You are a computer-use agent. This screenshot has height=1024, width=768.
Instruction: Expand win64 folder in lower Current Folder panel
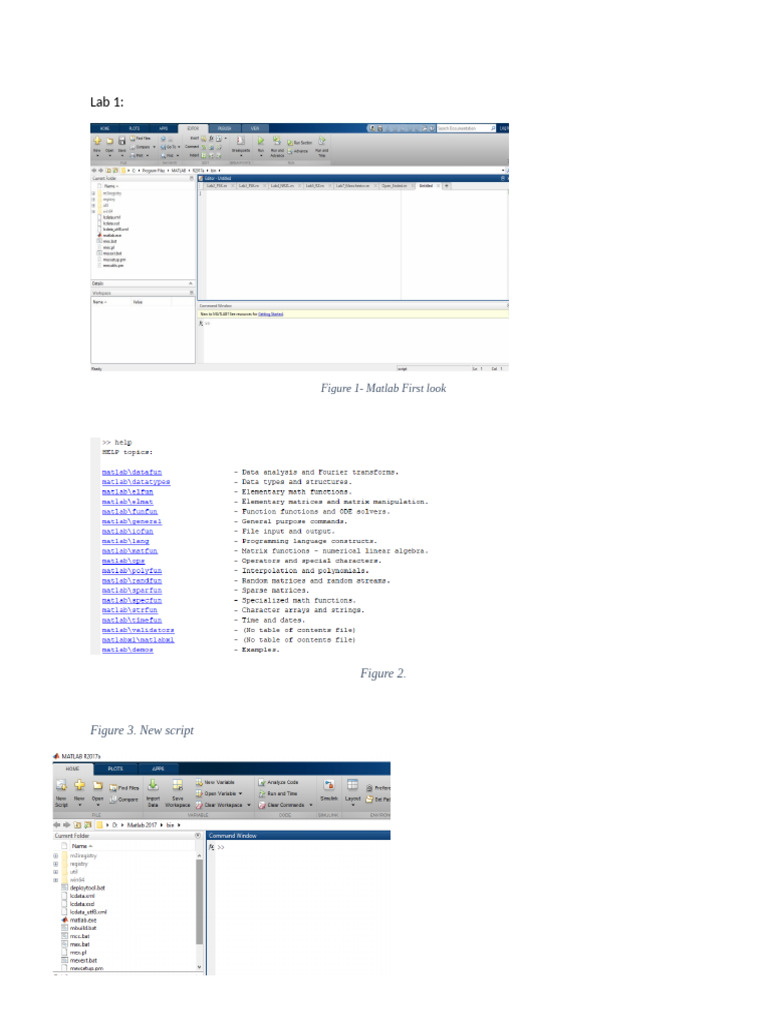56,880
